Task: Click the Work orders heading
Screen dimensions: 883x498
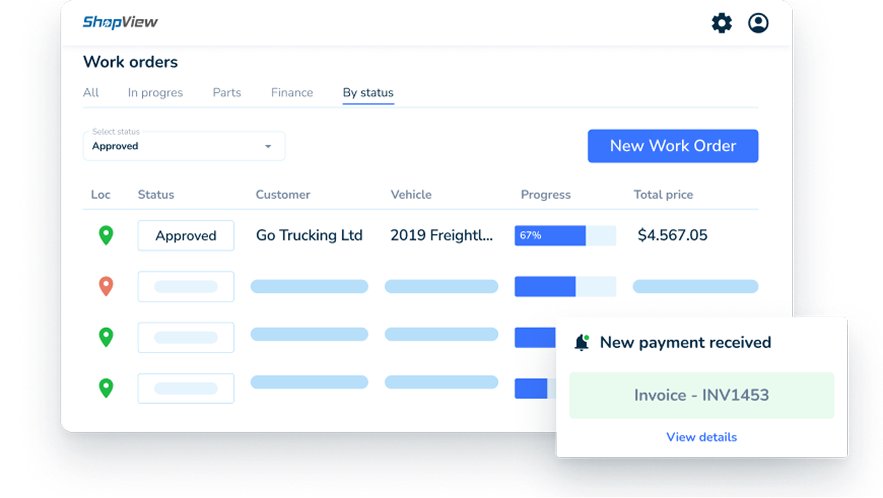Action: coord(131,62)
